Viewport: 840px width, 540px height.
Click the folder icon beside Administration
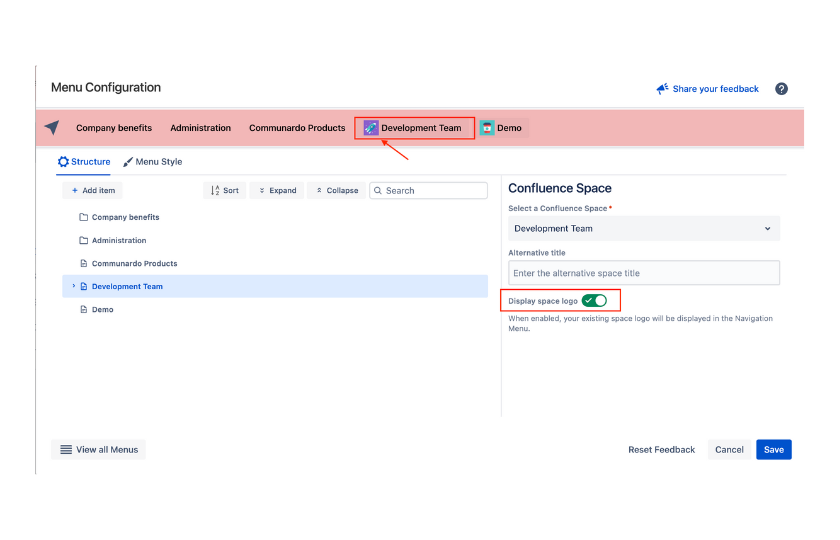point(83,241)
